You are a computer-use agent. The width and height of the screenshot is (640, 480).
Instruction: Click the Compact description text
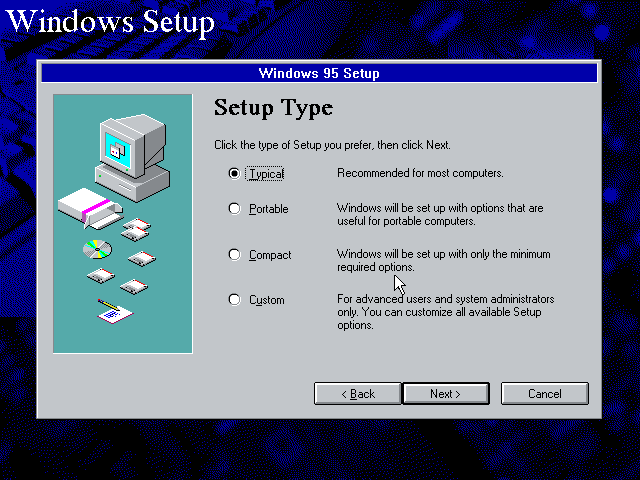point(444,260)
